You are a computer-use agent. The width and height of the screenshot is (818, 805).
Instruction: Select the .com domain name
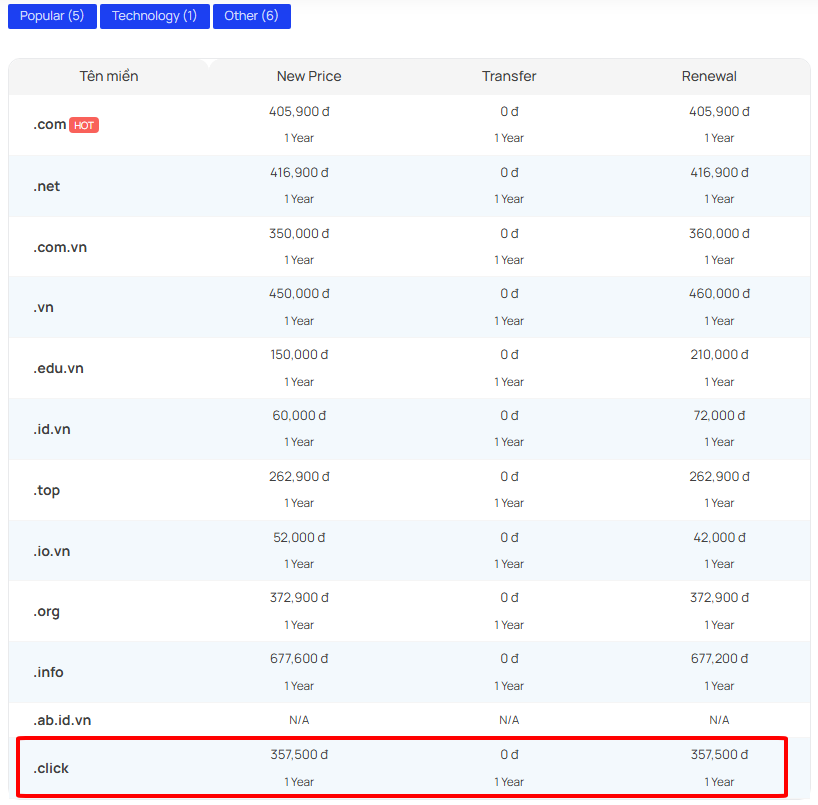pyautogui.click(x=50, y=125)
